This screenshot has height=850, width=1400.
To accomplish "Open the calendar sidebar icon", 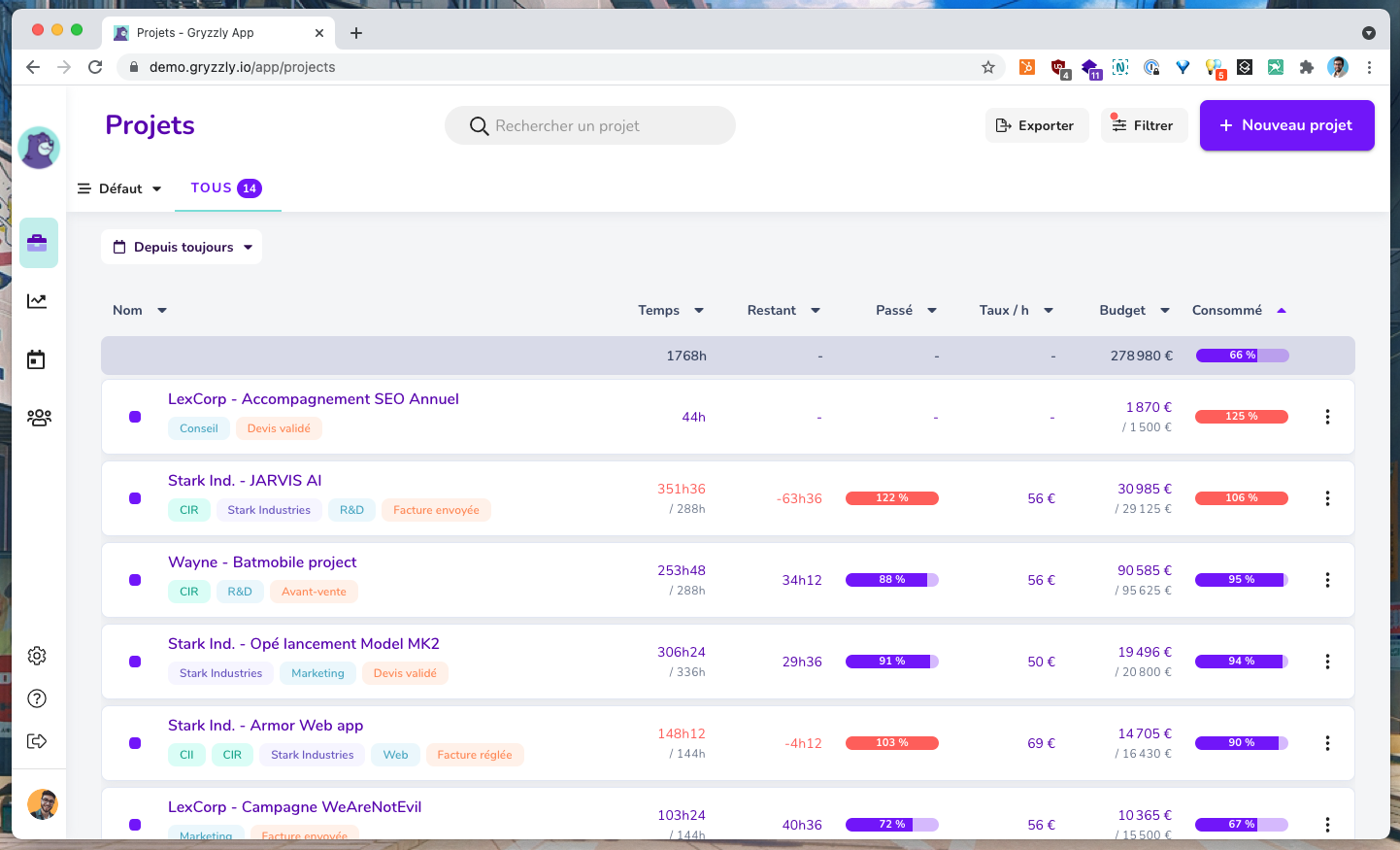I will (x=37, y=359).
